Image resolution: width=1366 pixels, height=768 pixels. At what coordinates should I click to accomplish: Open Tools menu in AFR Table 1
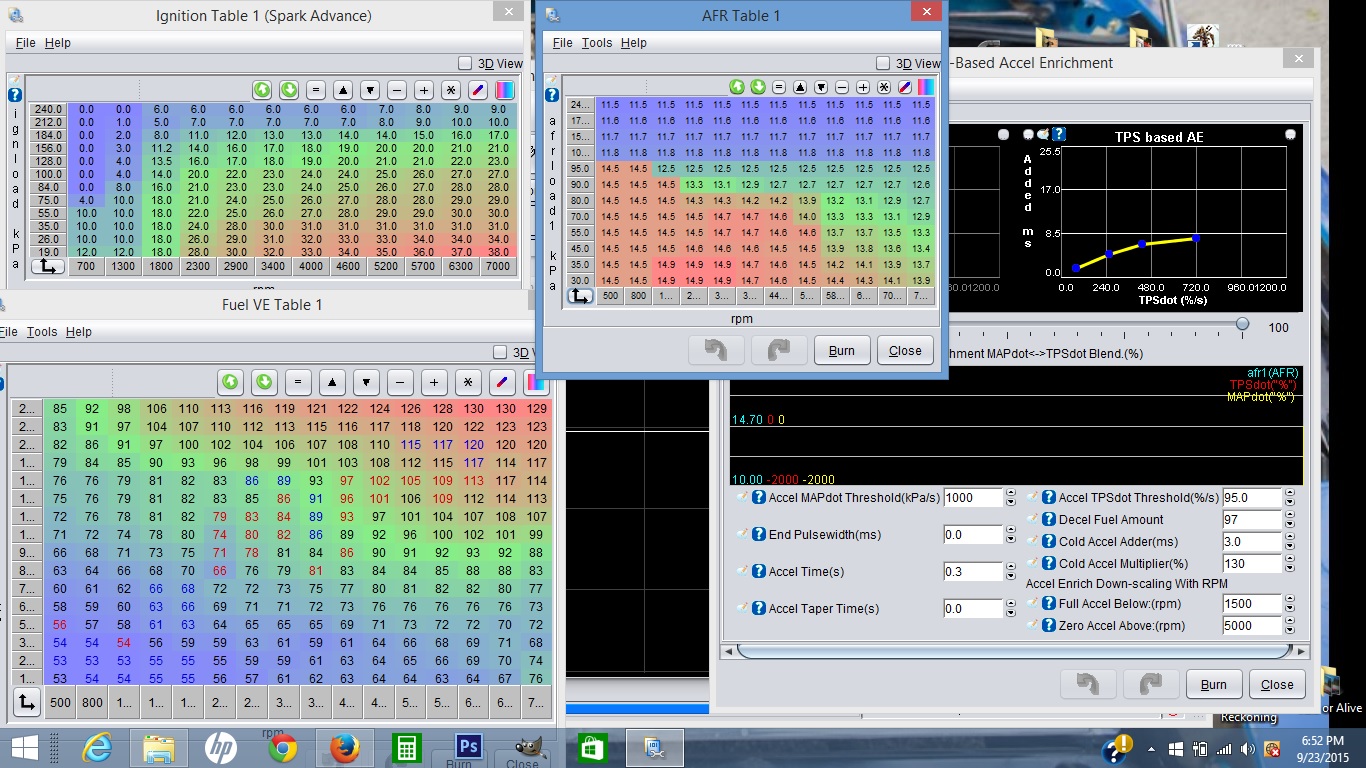point(596,43)
